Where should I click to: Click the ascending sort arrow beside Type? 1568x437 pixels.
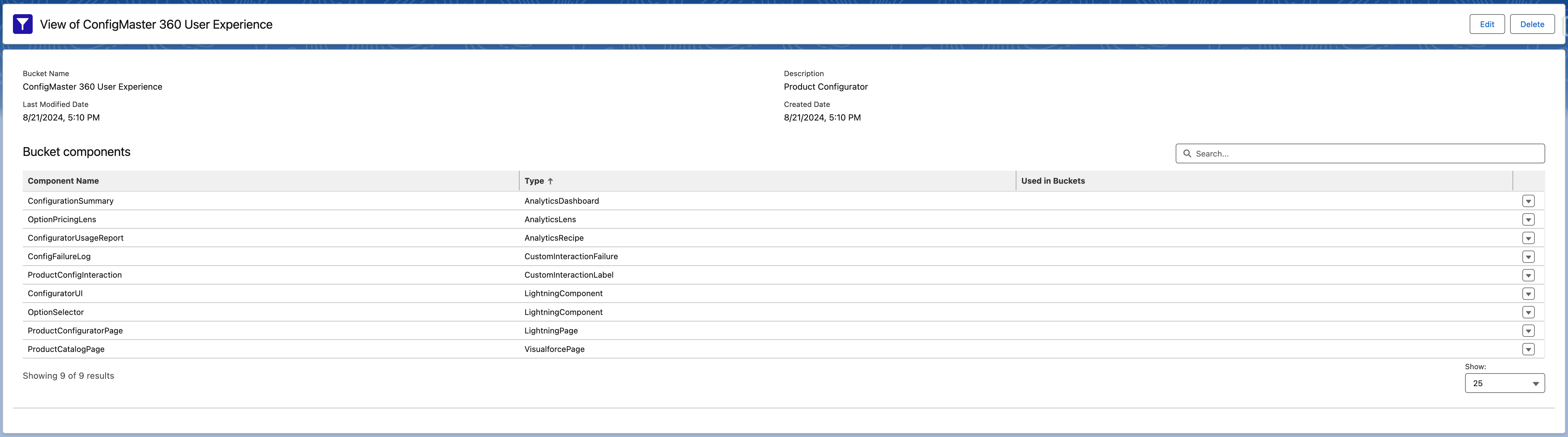click(x=550, y=181)
